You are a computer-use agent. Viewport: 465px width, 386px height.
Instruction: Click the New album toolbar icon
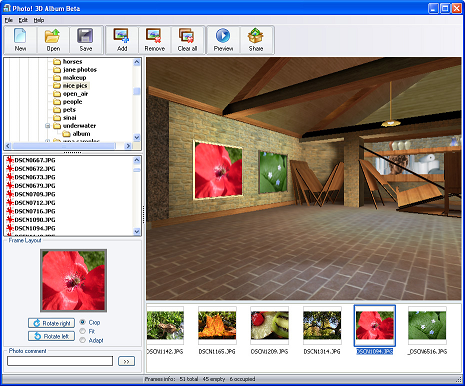coord(20,36)
